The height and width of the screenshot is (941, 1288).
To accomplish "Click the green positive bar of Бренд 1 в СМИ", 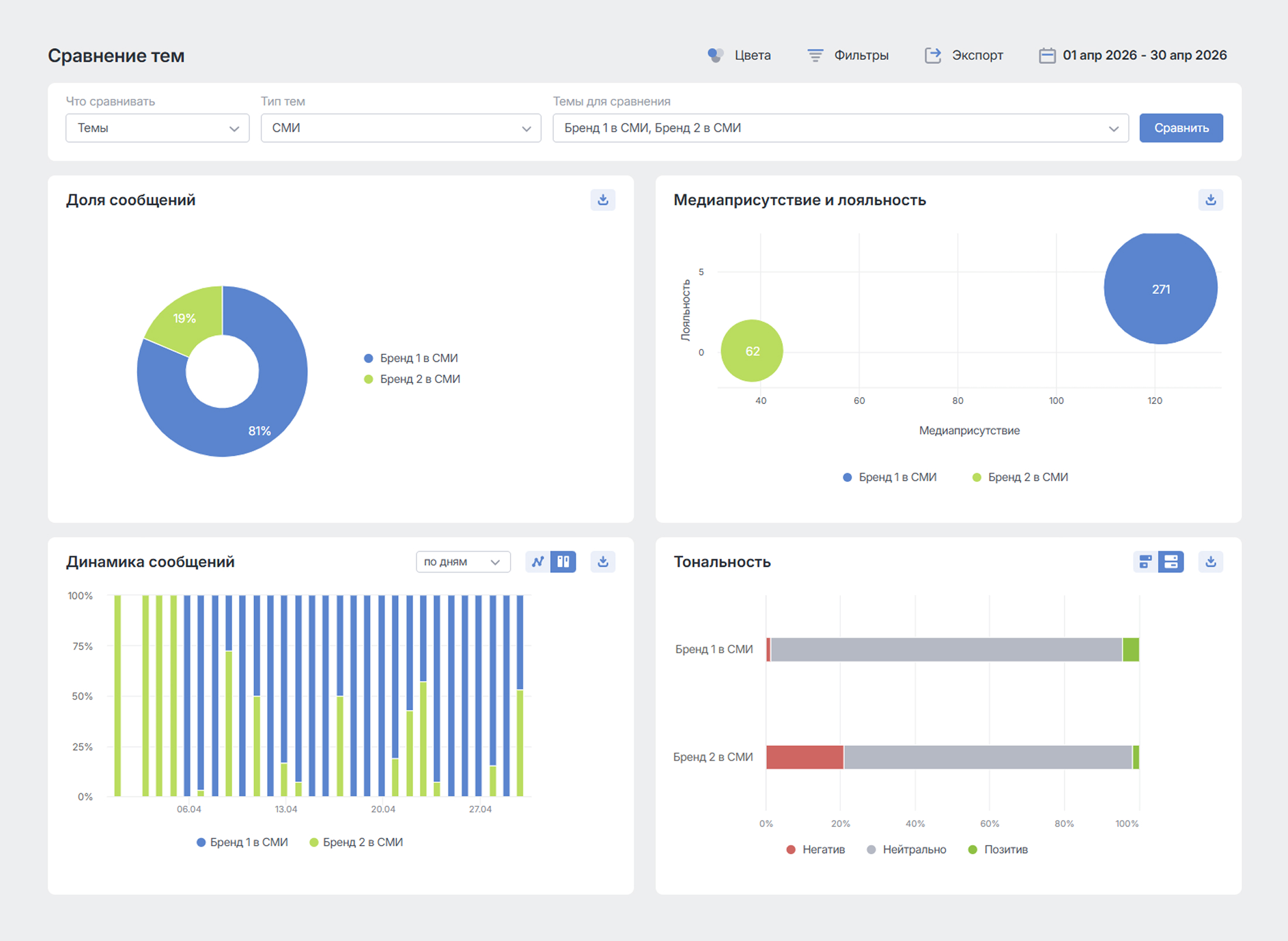I will tap(1131, 649).
